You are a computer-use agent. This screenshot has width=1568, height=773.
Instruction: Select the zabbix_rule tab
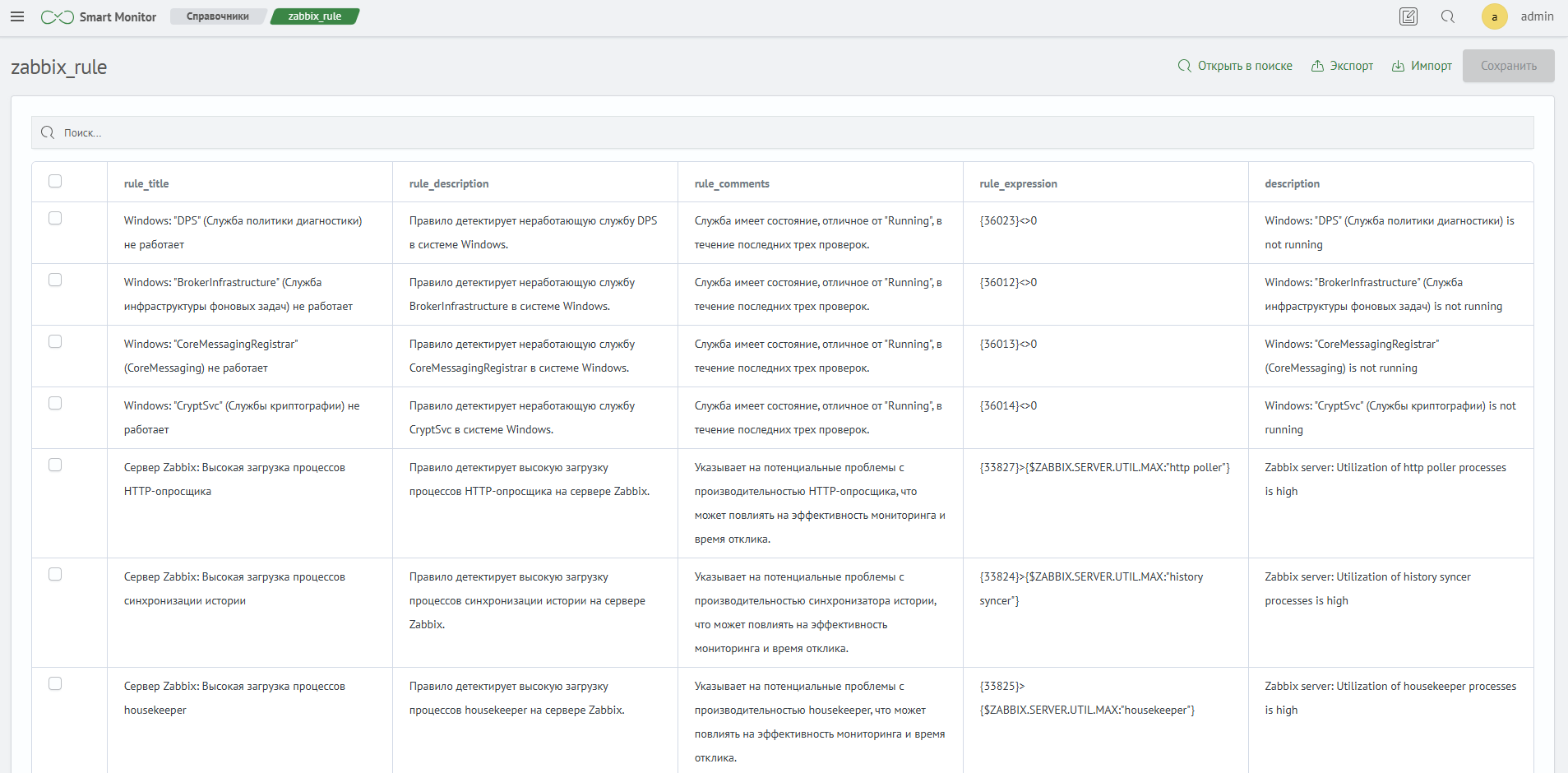click(313, 16)
